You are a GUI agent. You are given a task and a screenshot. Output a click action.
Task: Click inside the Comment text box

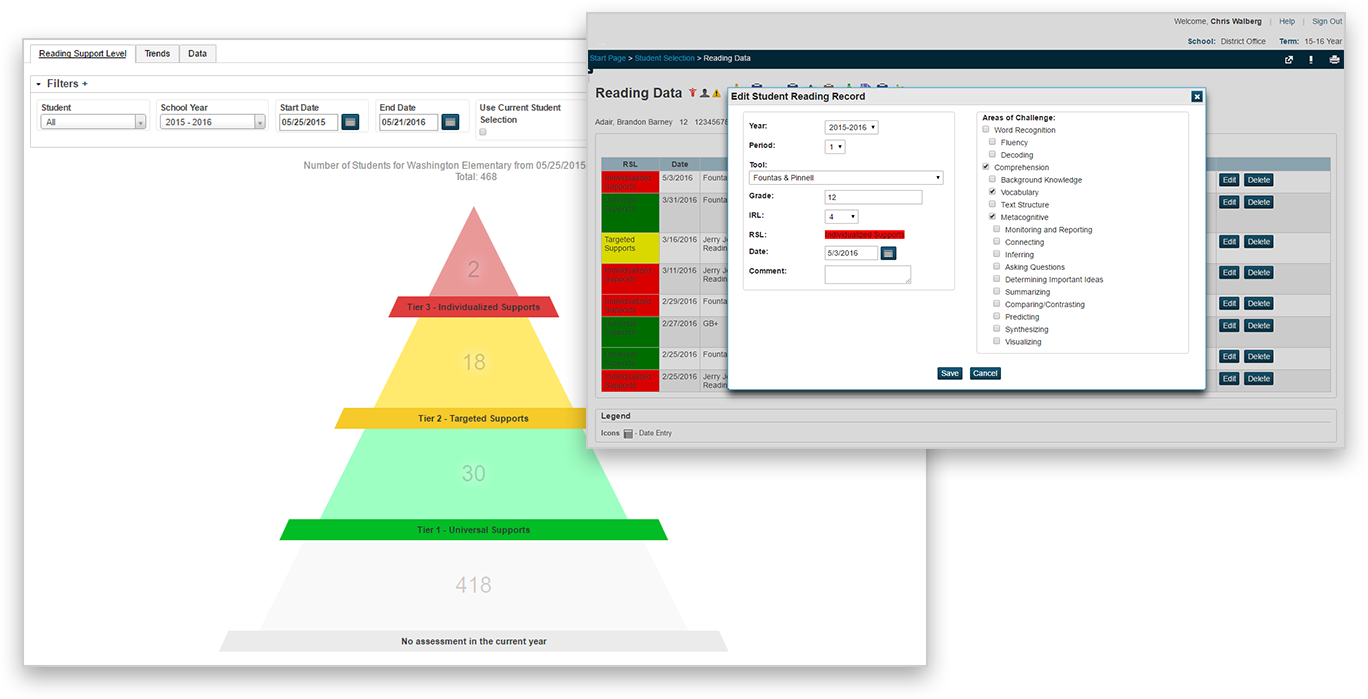tap(867, 274)
